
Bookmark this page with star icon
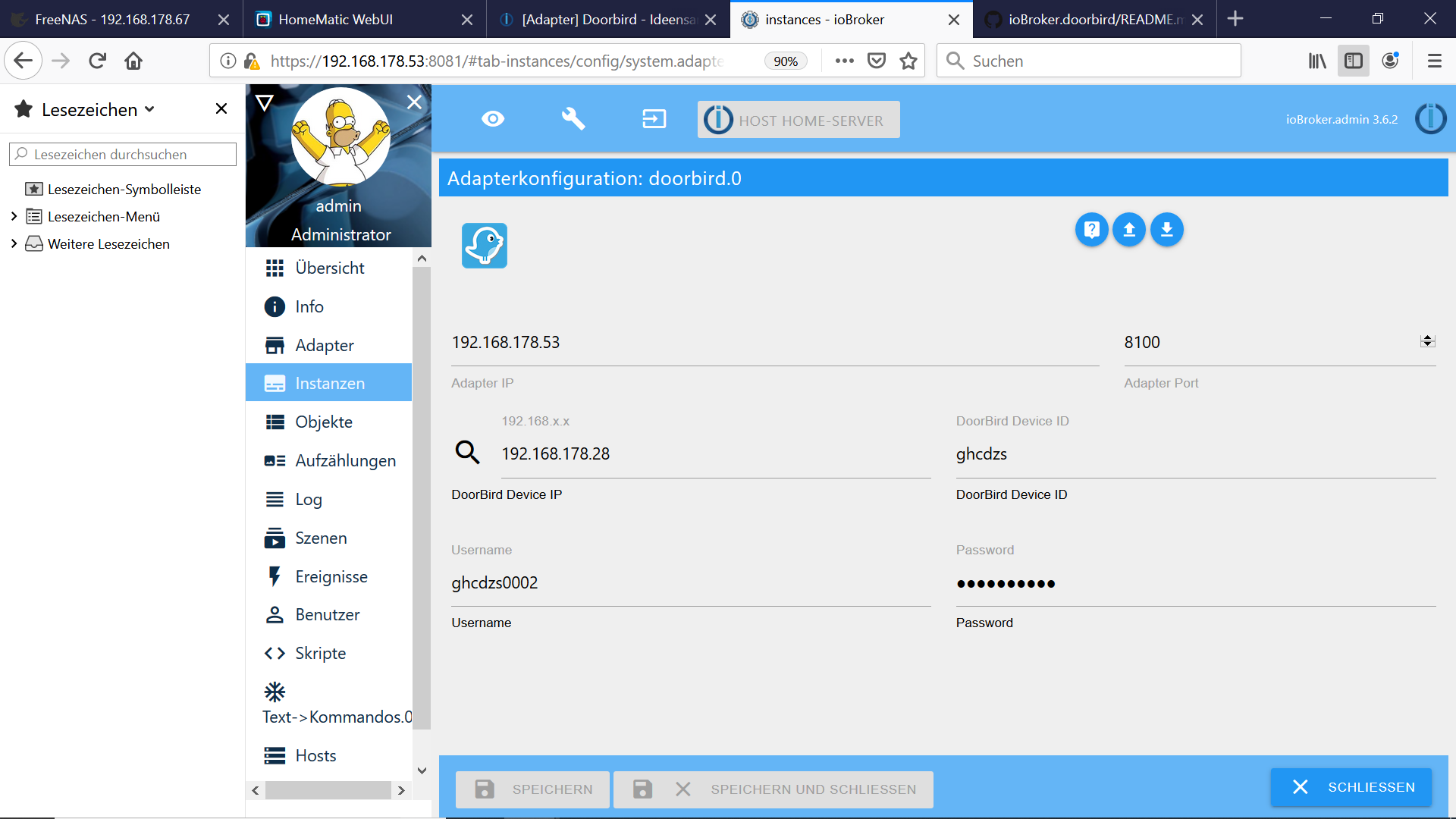(908, 61)
